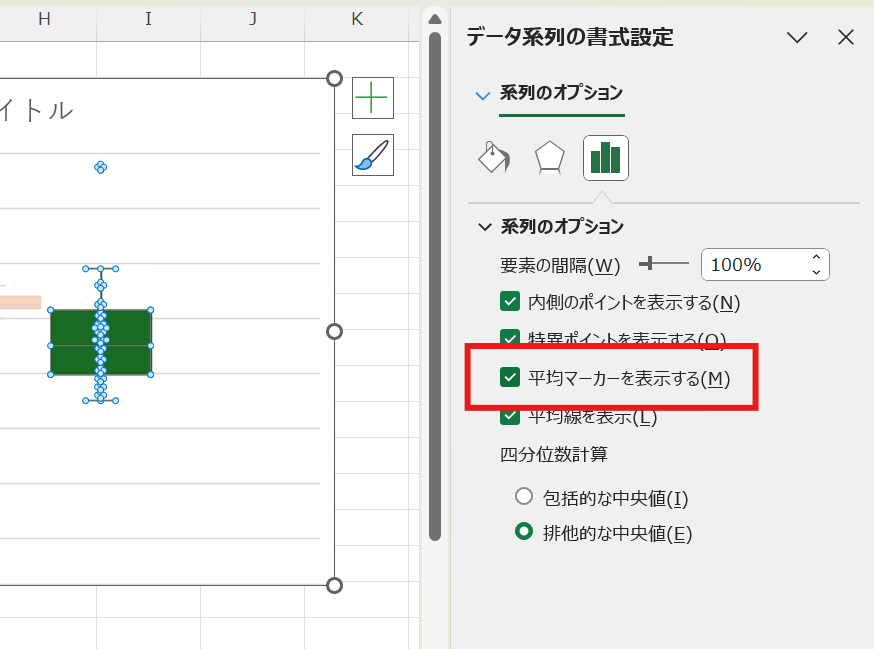Collapse the lower 系列のオプション subsection
874x649 pixels.
pos(483,227)
